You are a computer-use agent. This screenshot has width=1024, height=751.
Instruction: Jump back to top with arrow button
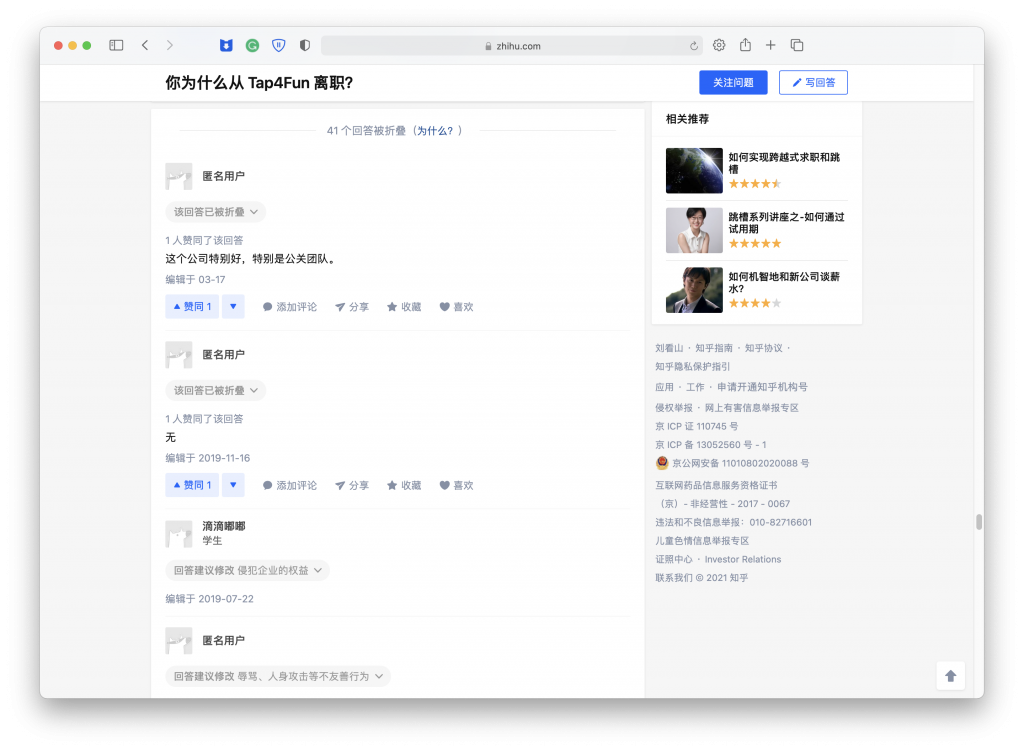click(951, 676)
